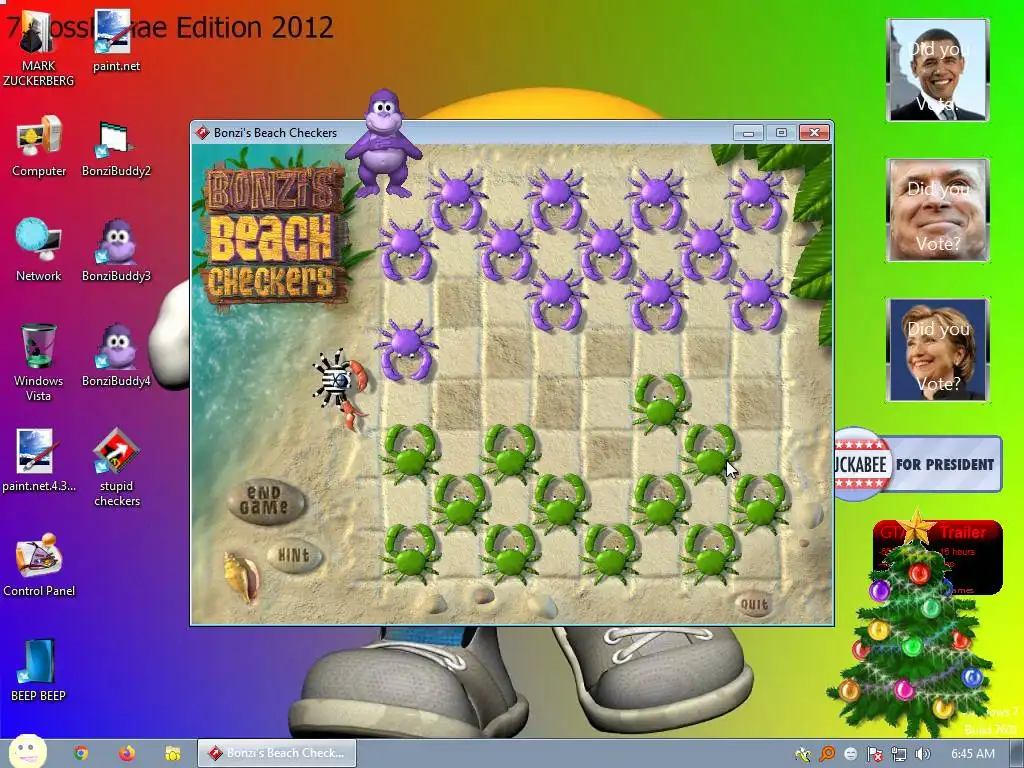The height and width of the screenshot is (768, 1024).
Task: Select the lone purple crab in the left column
Action: 406,349
